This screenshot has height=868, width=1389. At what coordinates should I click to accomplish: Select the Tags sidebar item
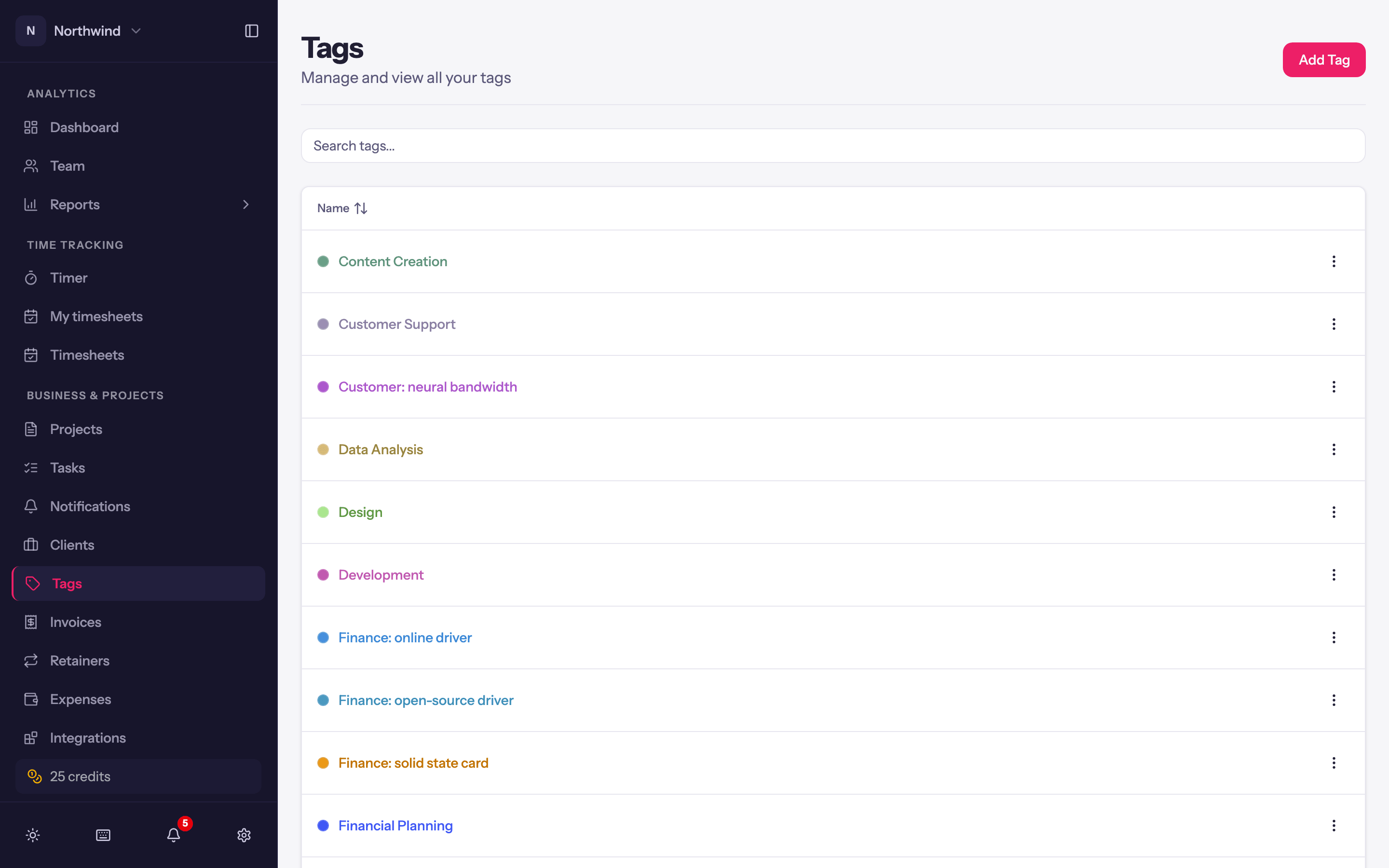click(138, 583)
